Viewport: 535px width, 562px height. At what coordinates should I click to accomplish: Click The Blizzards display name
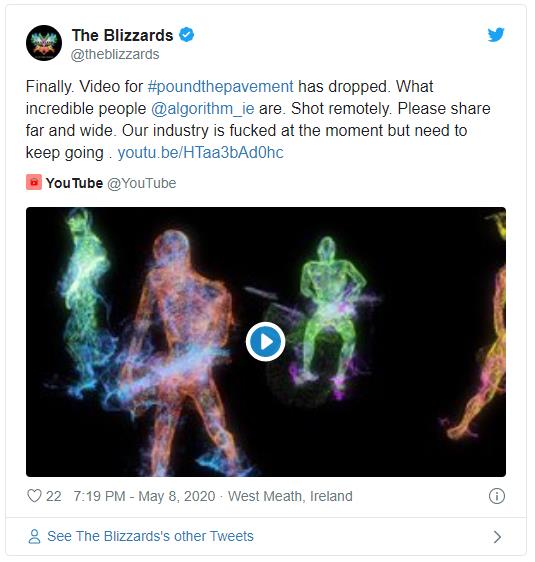[x=123, y=35]
